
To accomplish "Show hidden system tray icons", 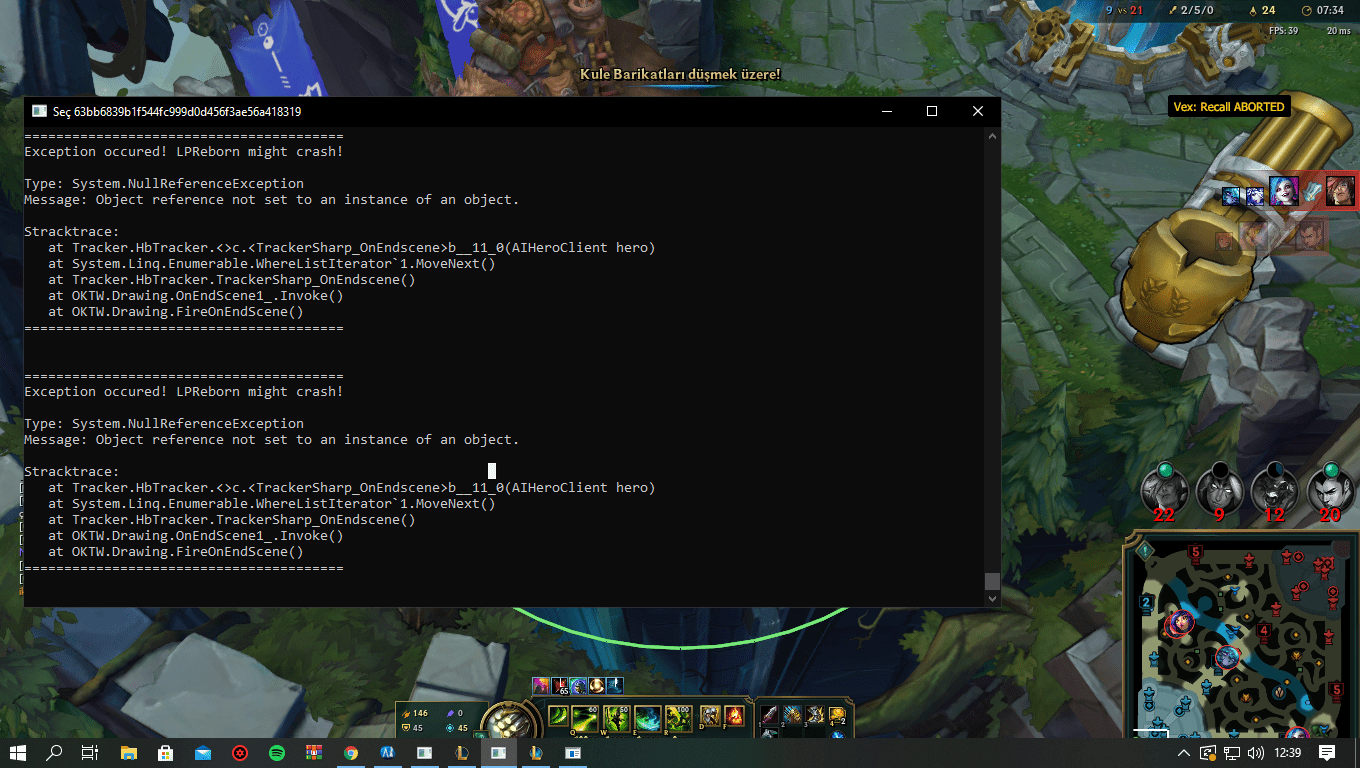I will click(1184, 752).
